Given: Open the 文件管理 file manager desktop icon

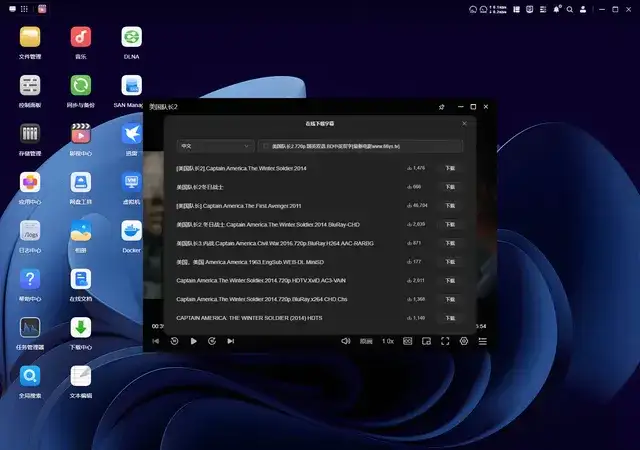Looking at the screenshot, I should (30, 37).
